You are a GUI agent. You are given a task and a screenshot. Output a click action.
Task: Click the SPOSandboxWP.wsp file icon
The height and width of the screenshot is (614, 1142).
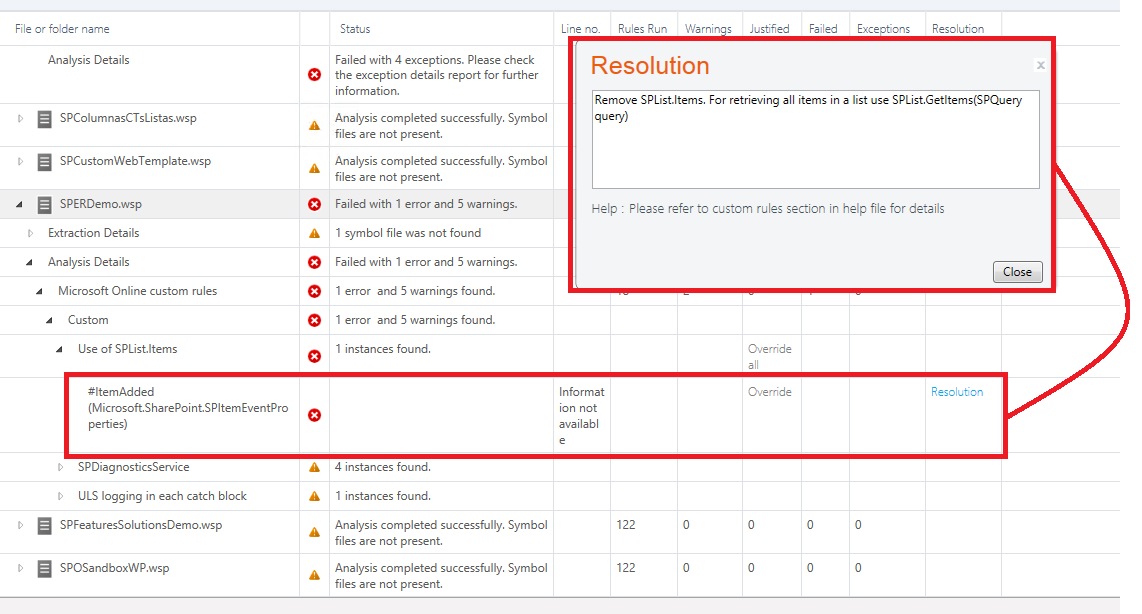44,569
